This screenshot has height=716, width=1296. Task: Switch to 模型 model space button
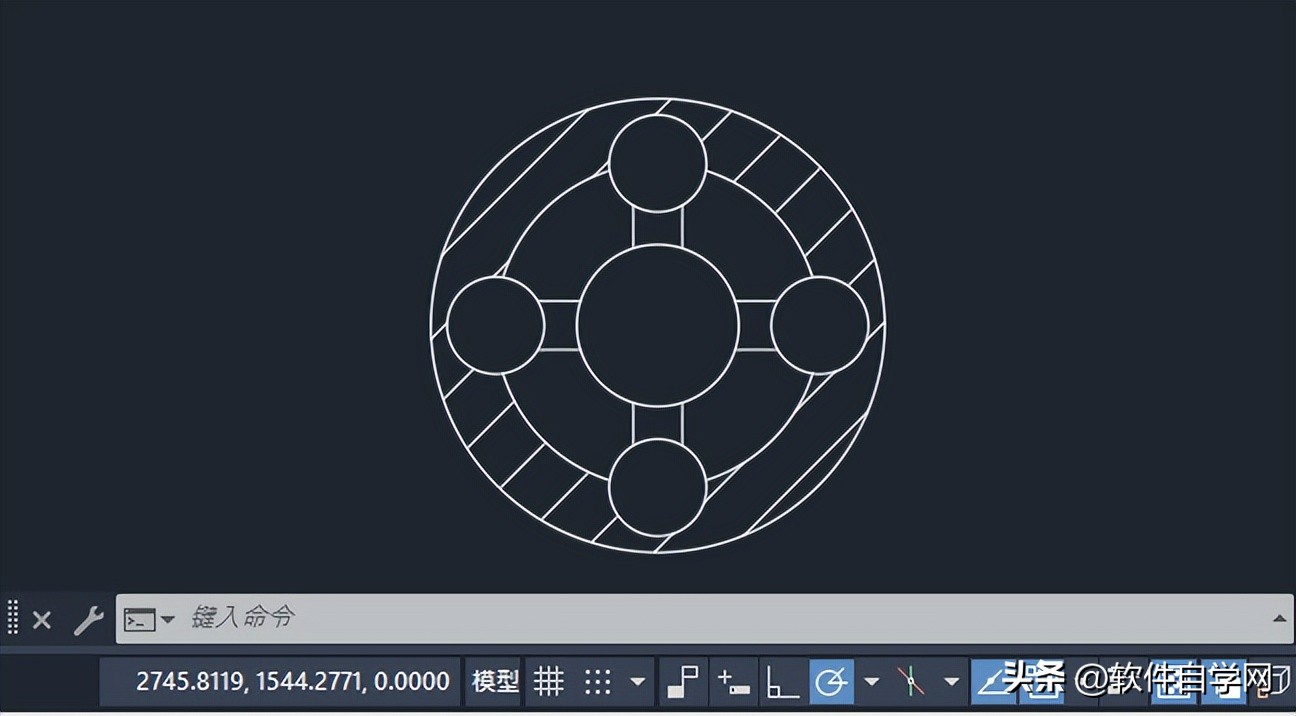495,682
